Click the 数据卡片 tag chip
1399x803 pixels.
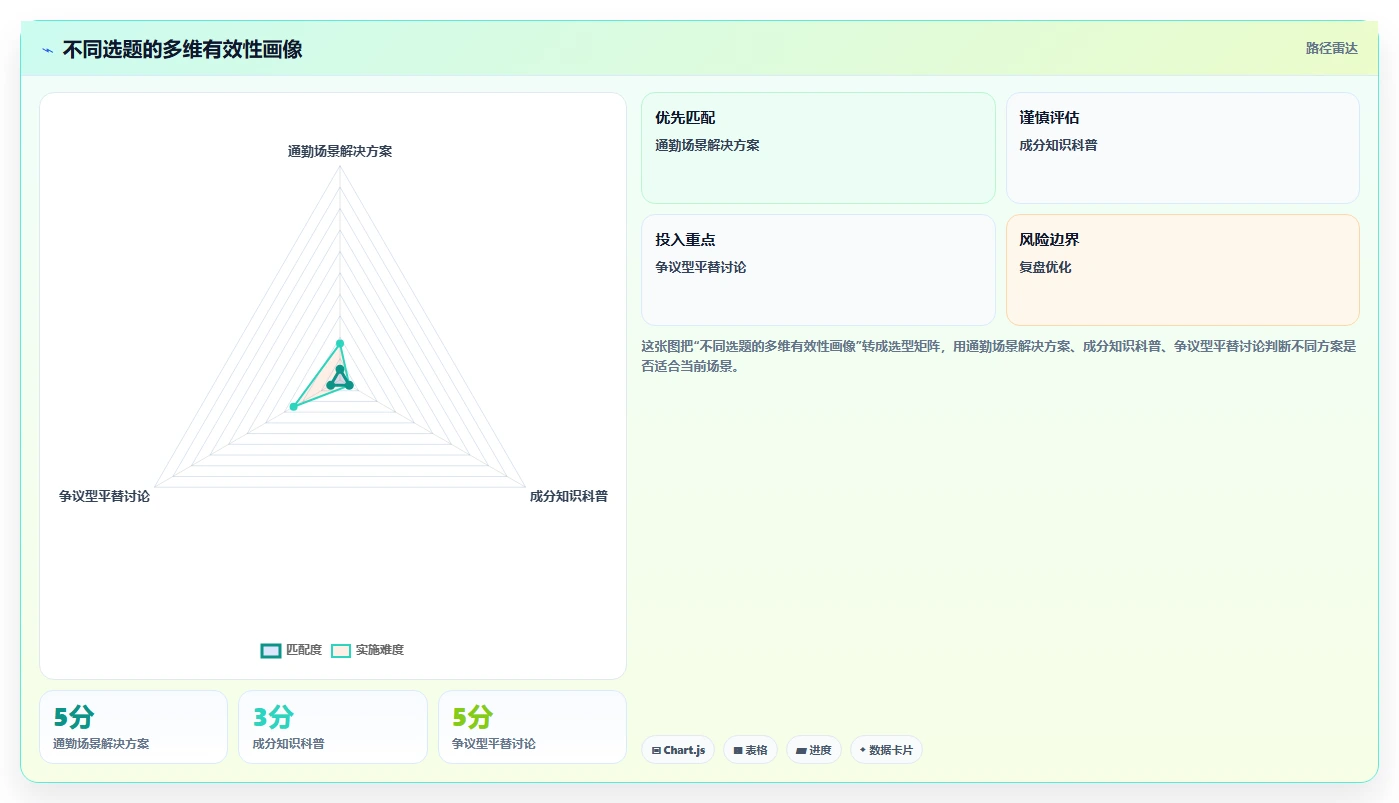click(x=886, y=750)
